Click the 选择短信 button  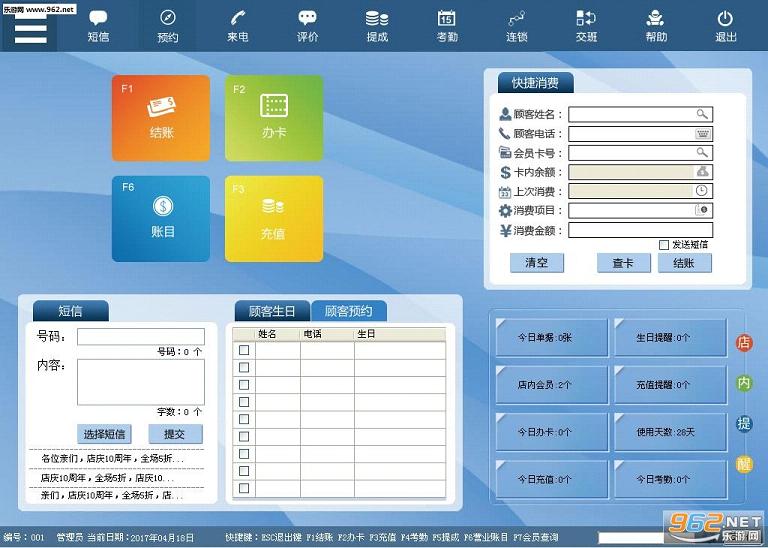pyautogui.click(x=104, y=434)
